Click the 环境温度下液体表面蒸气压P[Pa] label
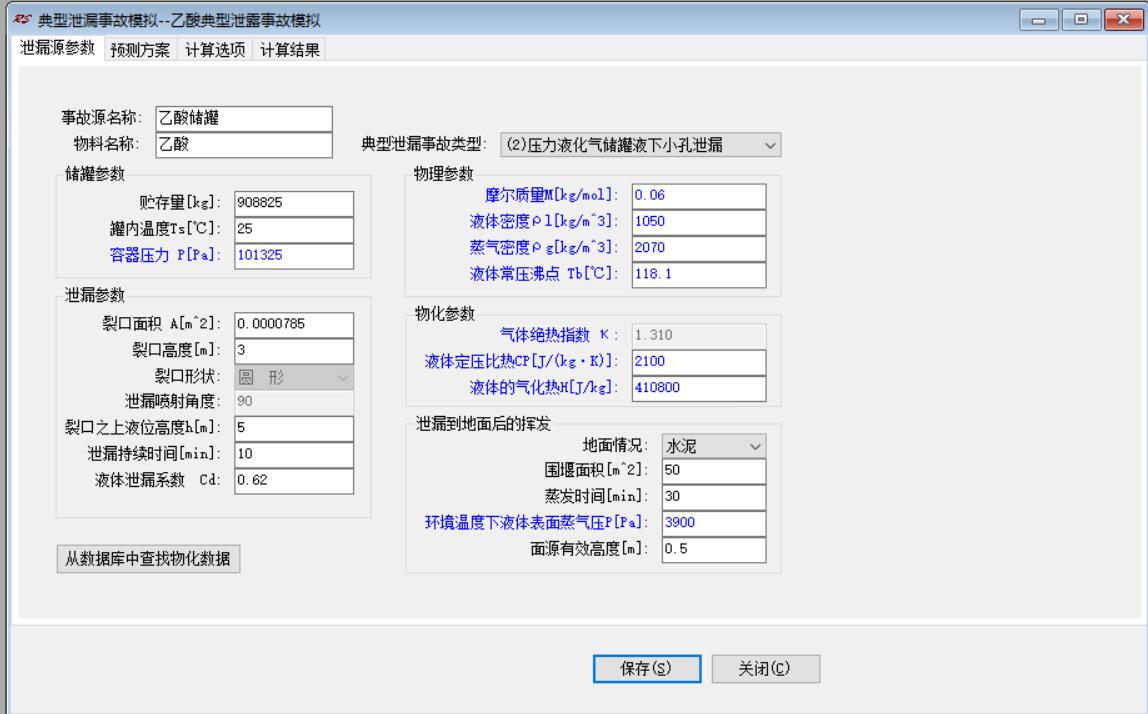The height and width of the screenshot is (714, 1148). (535, 523)
